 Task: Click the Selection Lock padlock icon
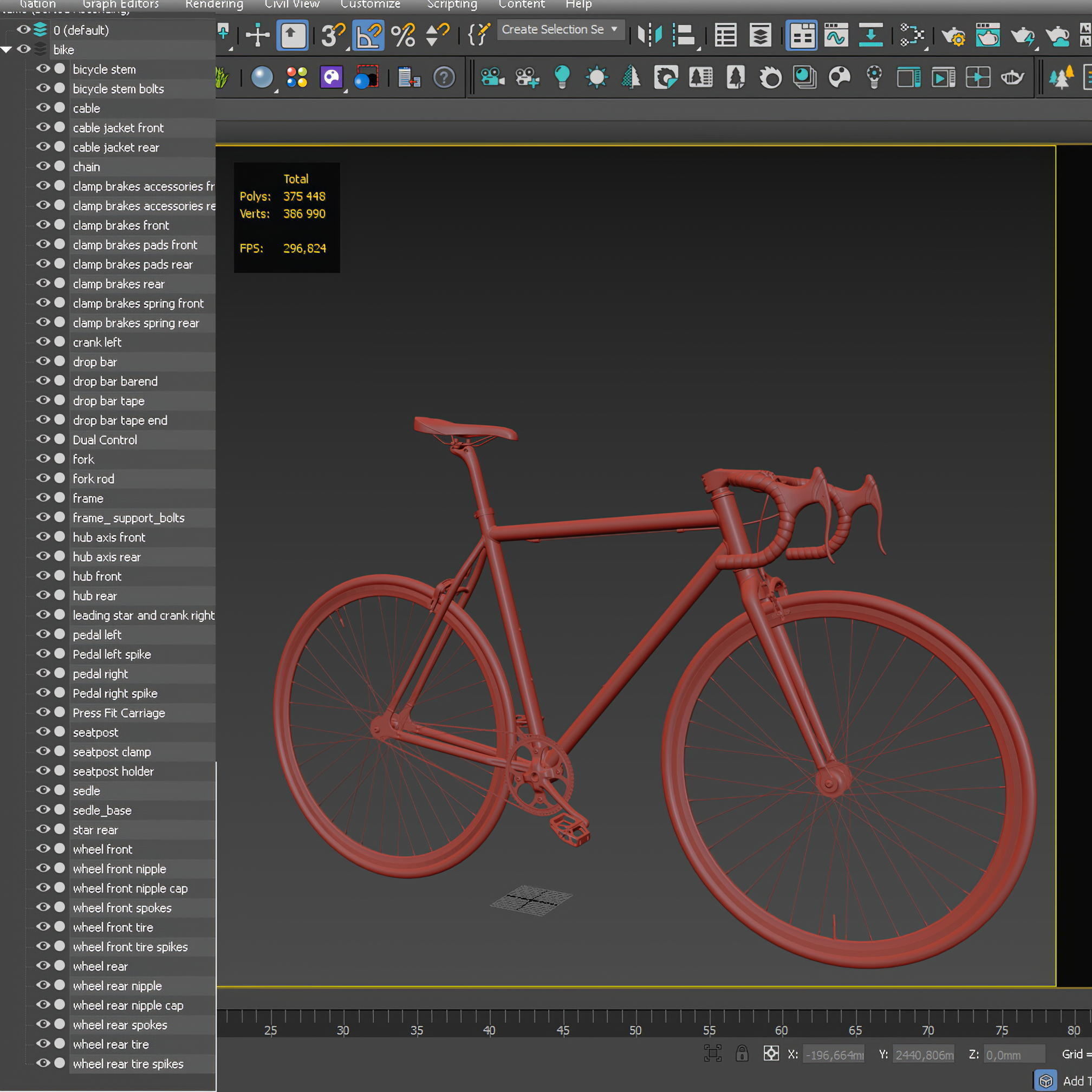[742, 1054]
